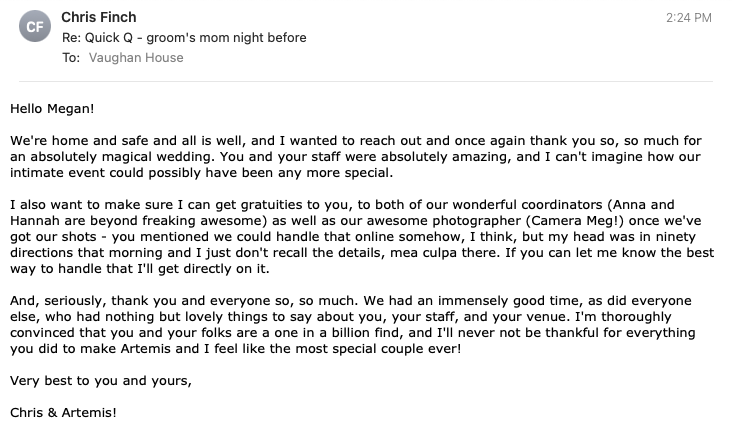Click the "Chris & Artemis!" signature
The height and width of the screenshot is (427, 732).
(63, 412)
